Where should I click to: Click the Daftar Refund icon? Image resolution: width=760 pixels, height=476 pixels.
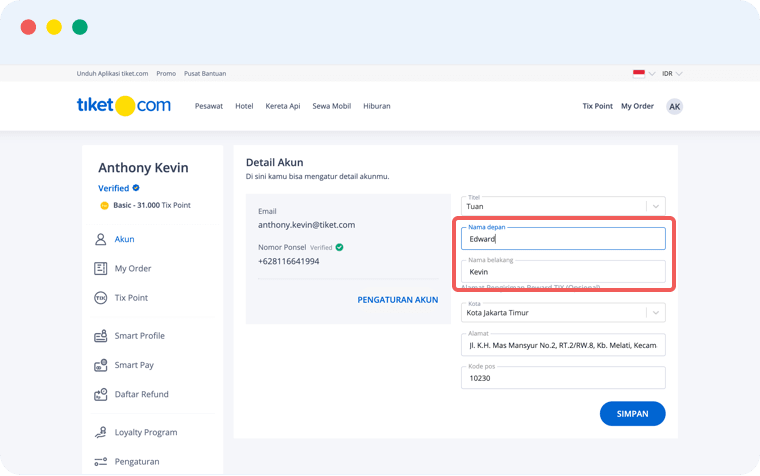point(100,394)
